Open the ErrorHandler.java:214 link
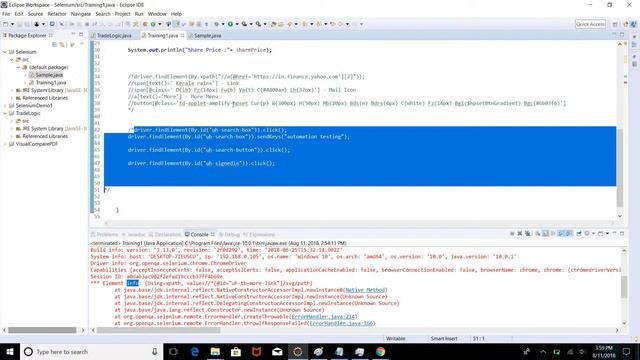640x360 pixels. tap(324, 316)
